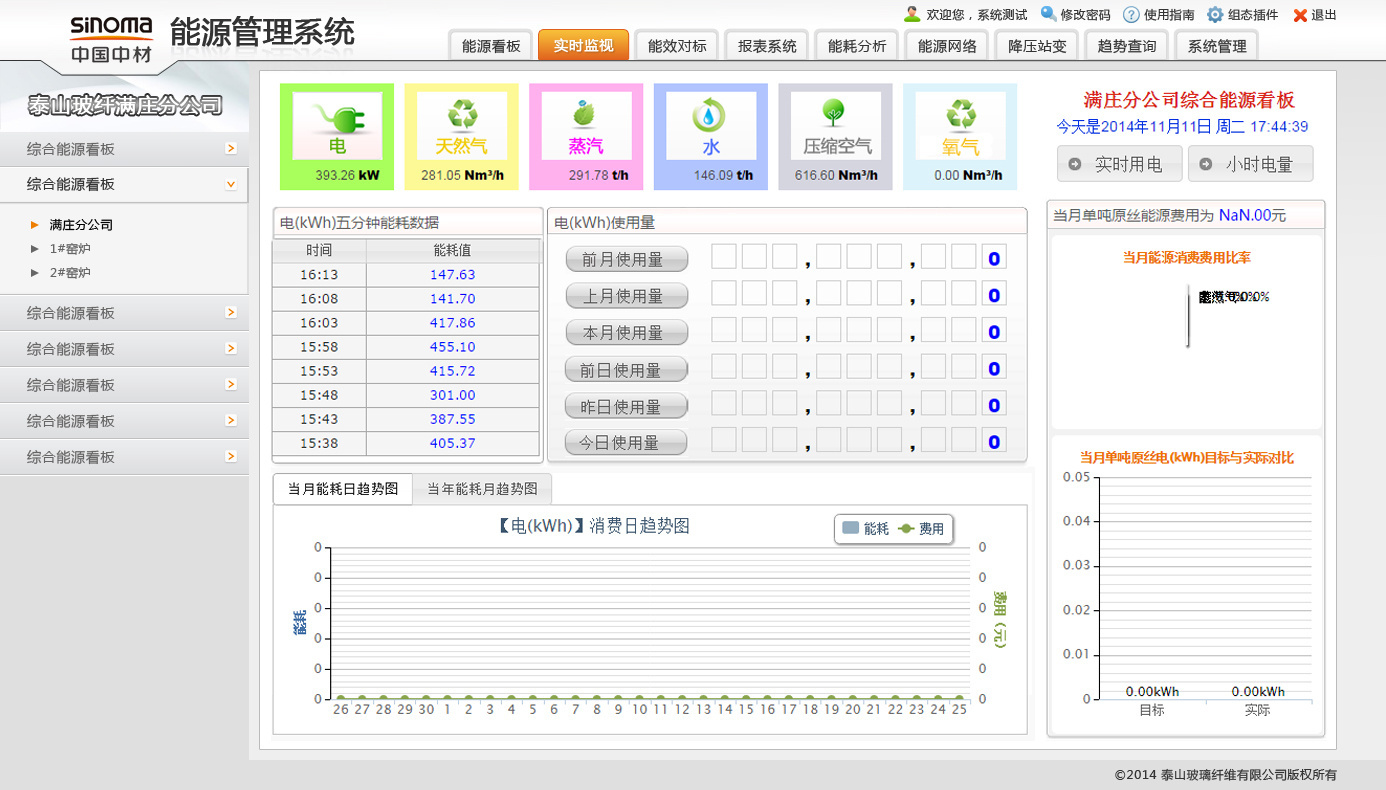
Task: Open the 趋势查询 tab
Action: [1127, 46]
